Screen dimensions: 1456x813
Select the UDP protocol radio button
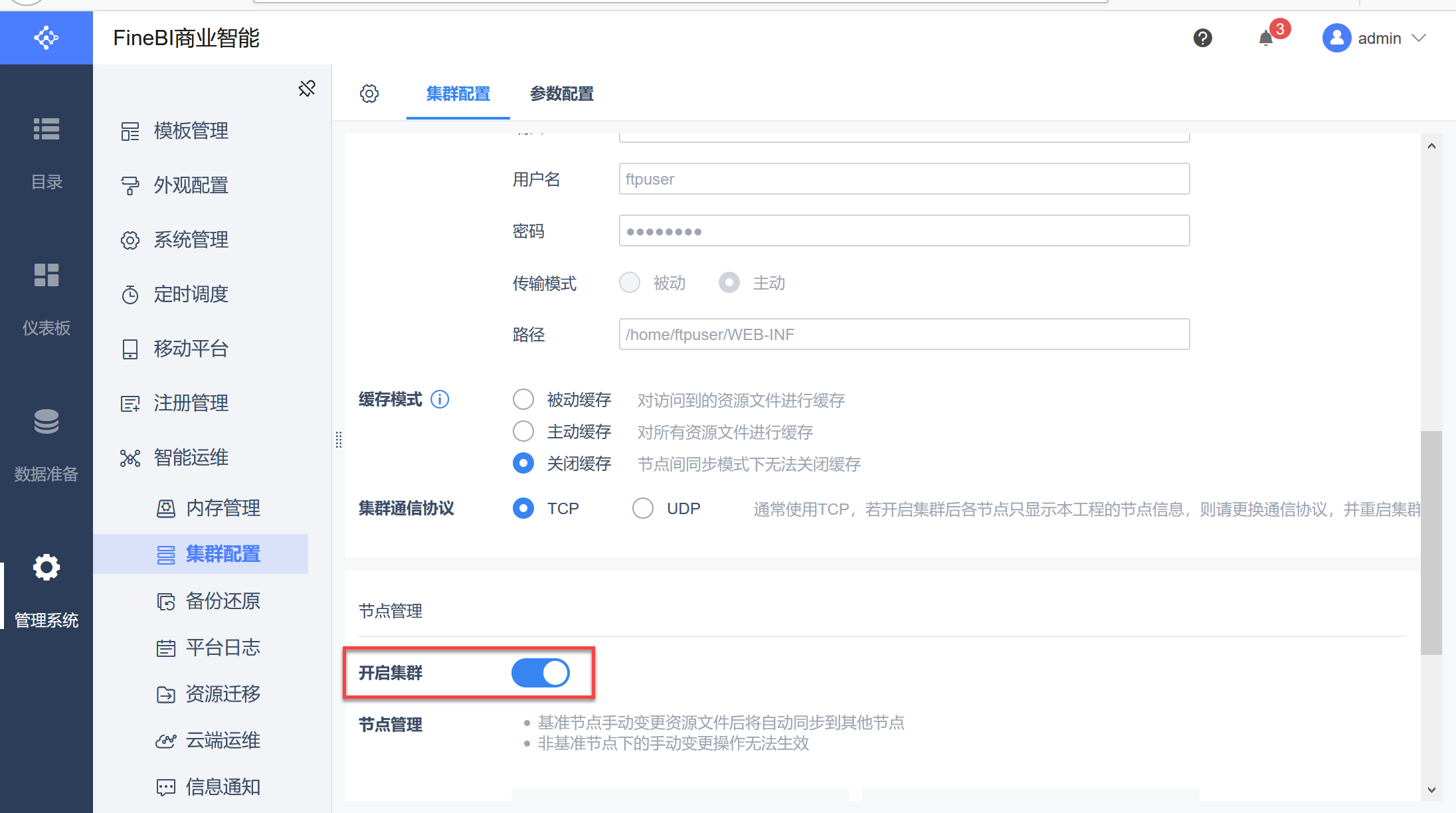point(642,508)
